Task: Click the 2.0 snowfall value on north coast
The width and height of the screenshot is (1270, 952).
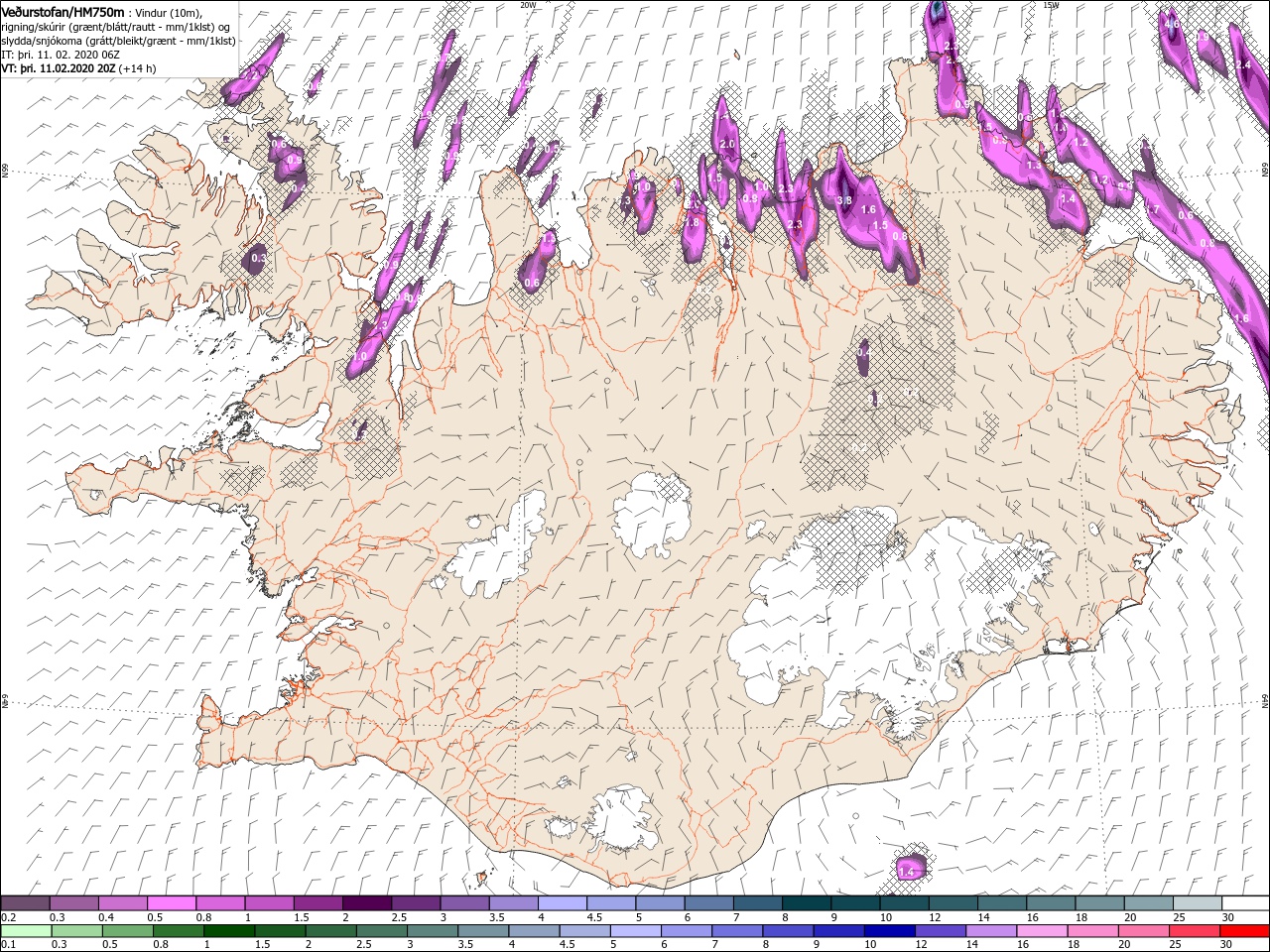Action: click(726, 145)
